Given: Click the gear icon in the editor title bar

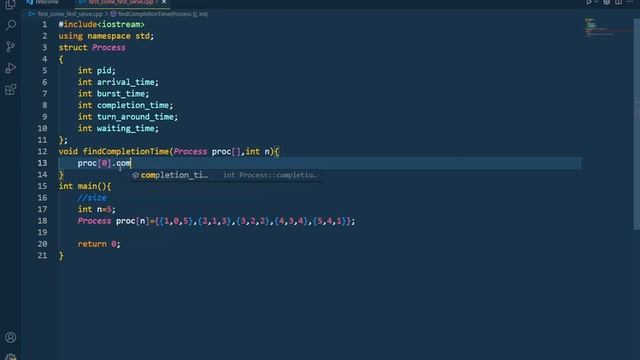Looking at the screenshot, I should (607, 2).
